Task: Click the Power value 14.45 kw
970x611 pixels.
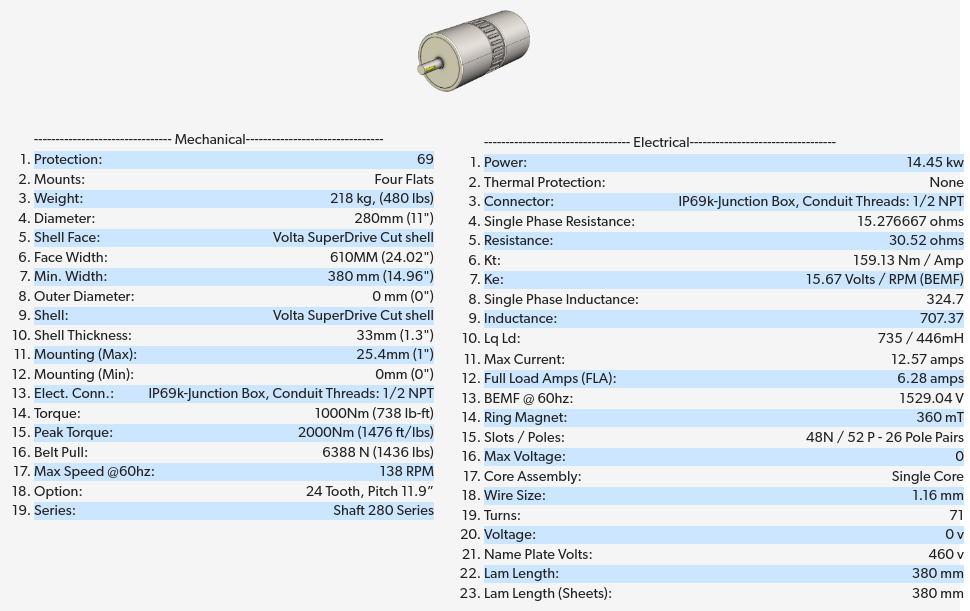Action: pos(934,163)
